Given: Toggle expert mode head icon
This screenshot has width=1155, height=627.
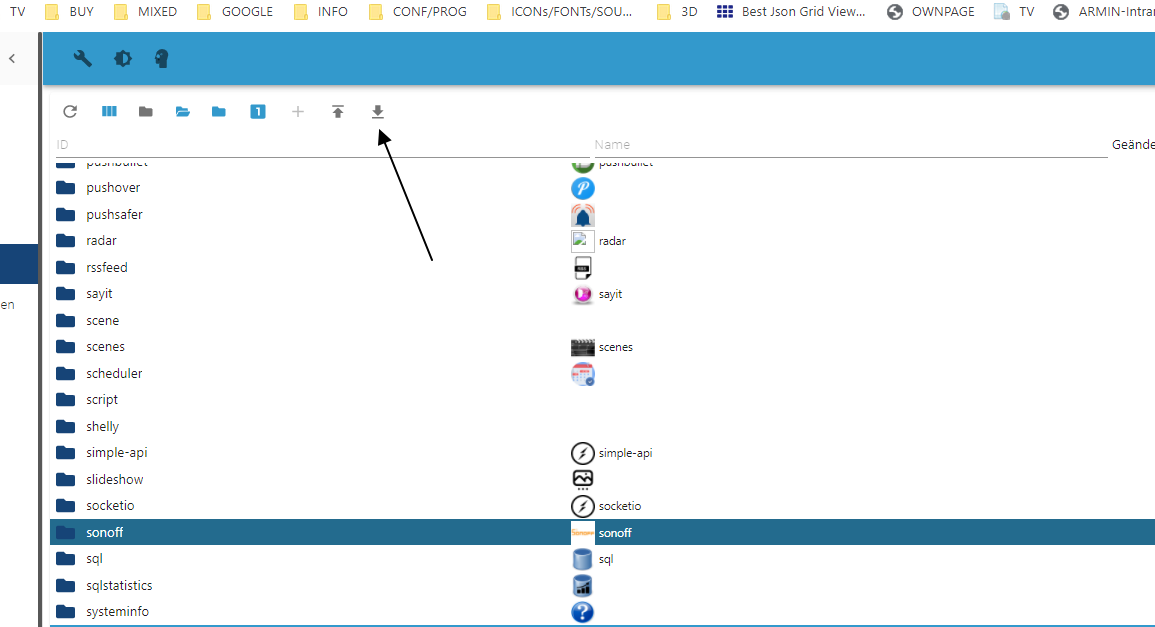Looking at the screenshot, I should [x=161, y=59].
